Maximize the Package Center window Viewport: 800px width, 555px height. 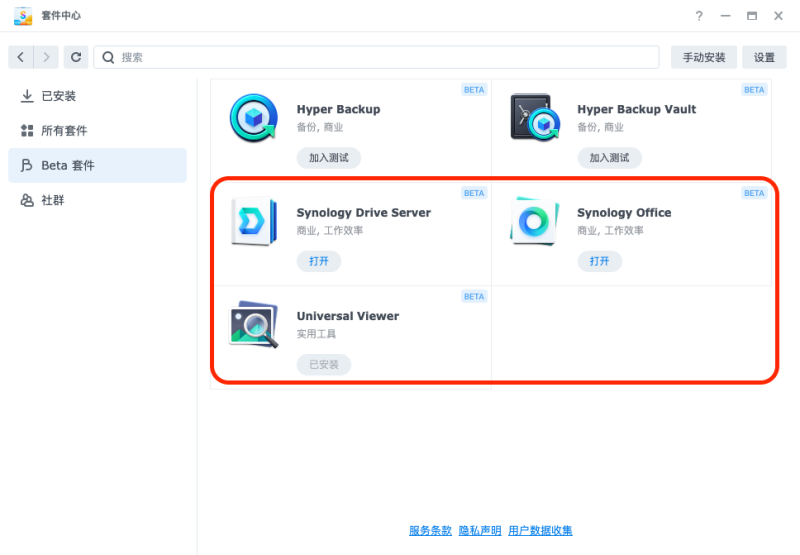point(752,16)
